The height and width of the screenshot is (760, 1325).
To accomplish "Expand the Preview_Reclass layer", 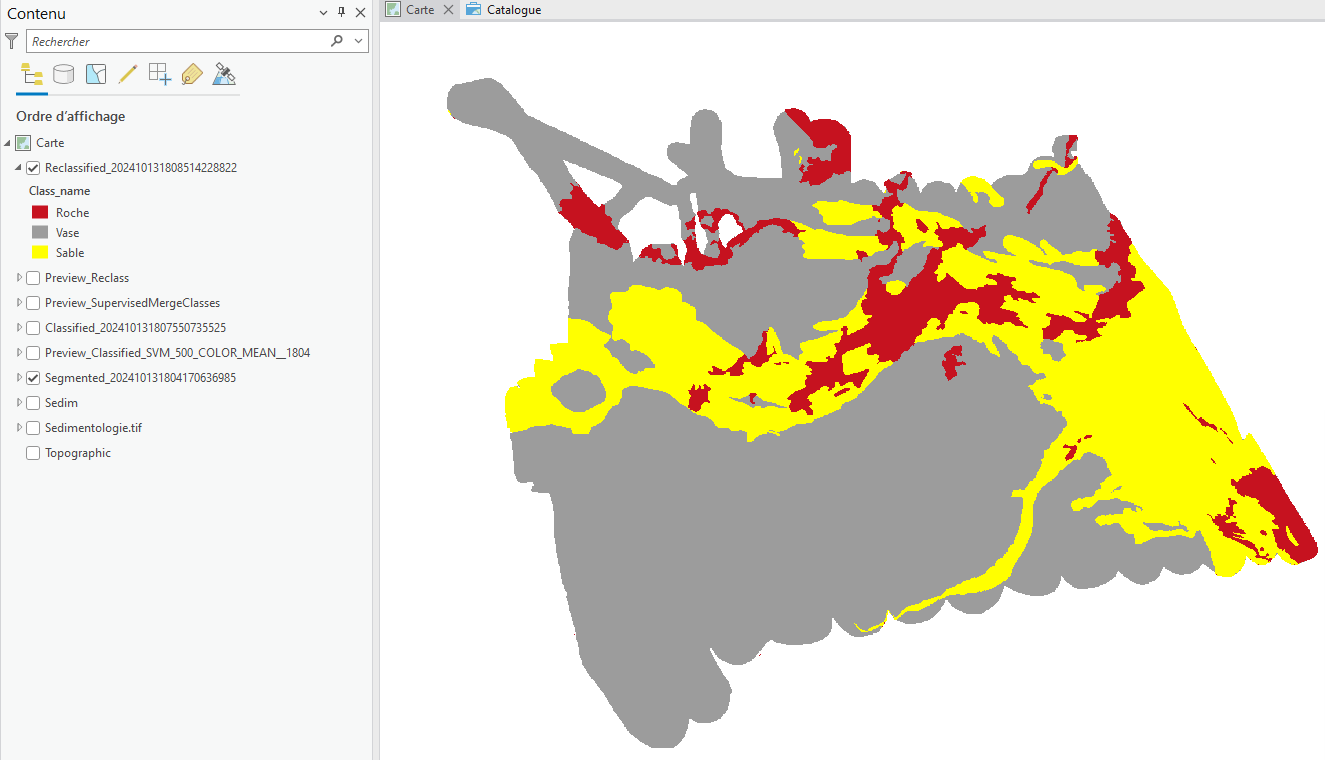I will (x=19, y=278).
